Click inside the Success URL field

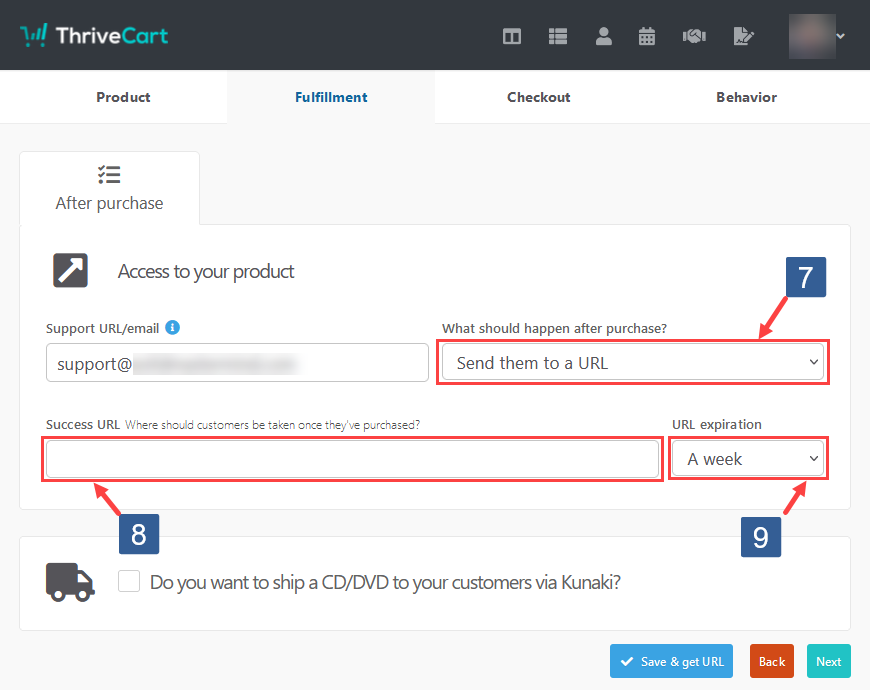click(352, 458)
